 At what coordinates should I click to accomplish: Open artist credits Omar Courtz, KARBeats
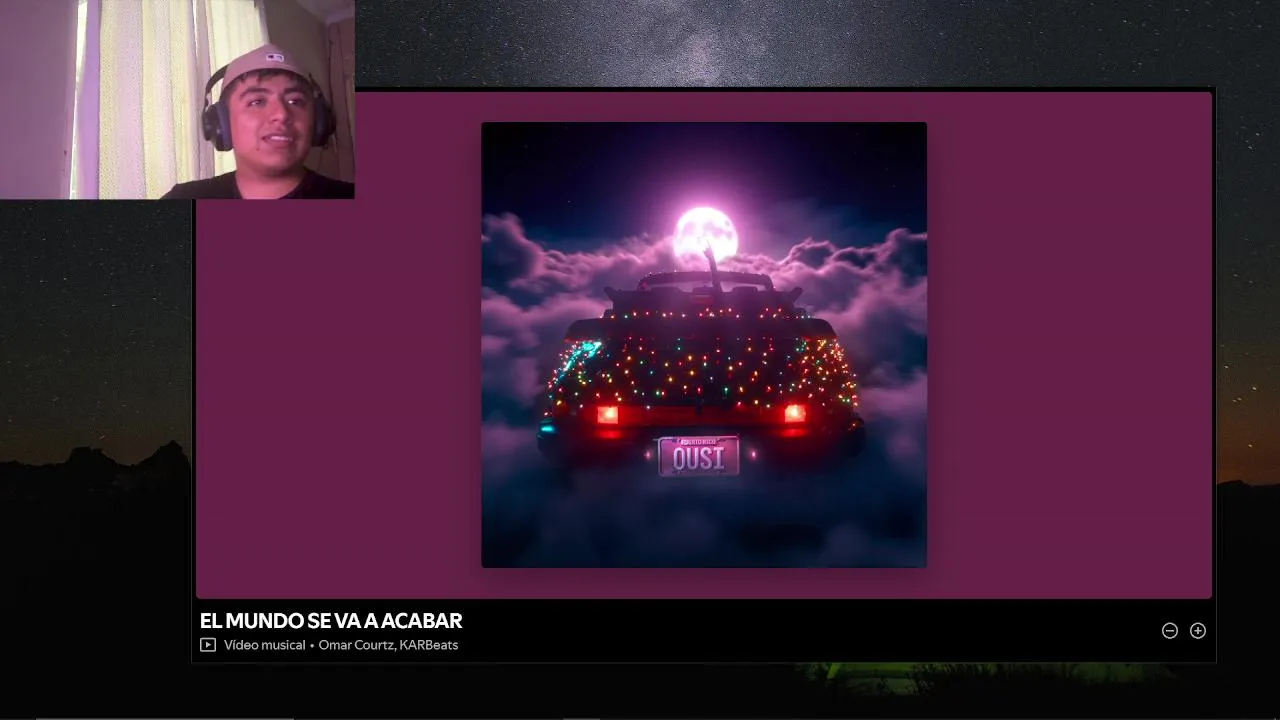coord(388,645)
